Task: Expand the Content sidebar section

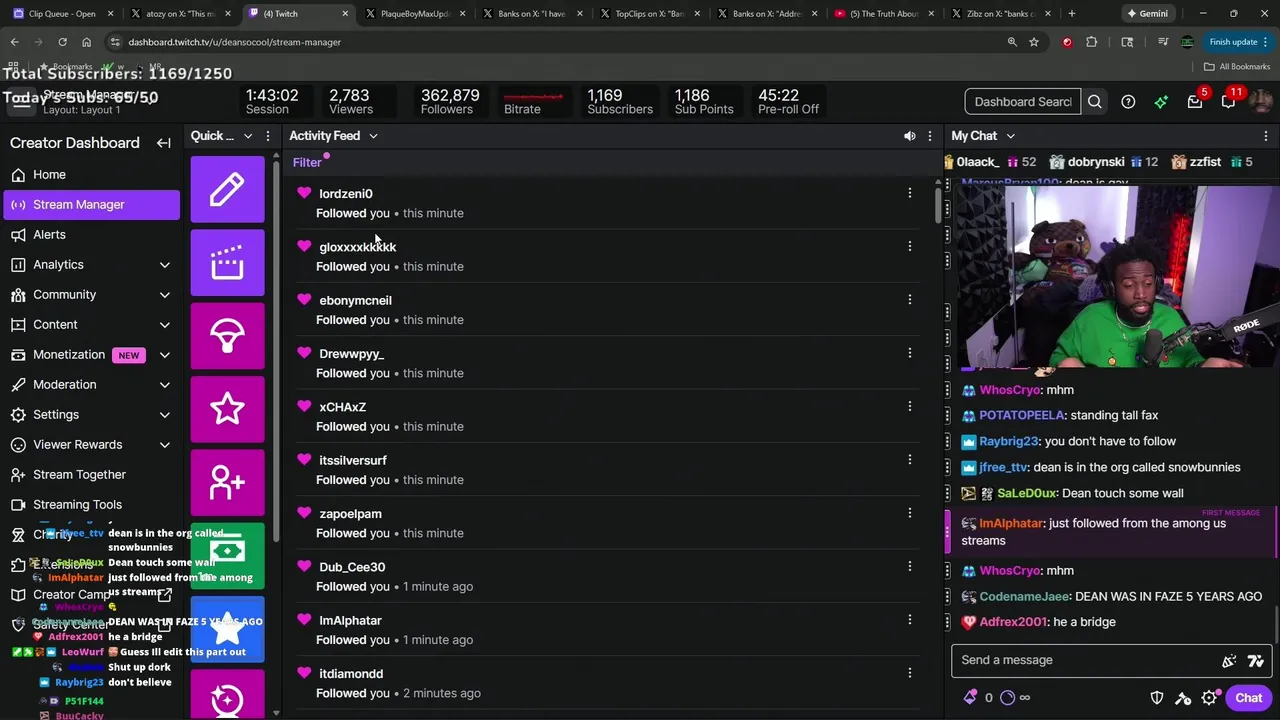Action: point(165,325)
